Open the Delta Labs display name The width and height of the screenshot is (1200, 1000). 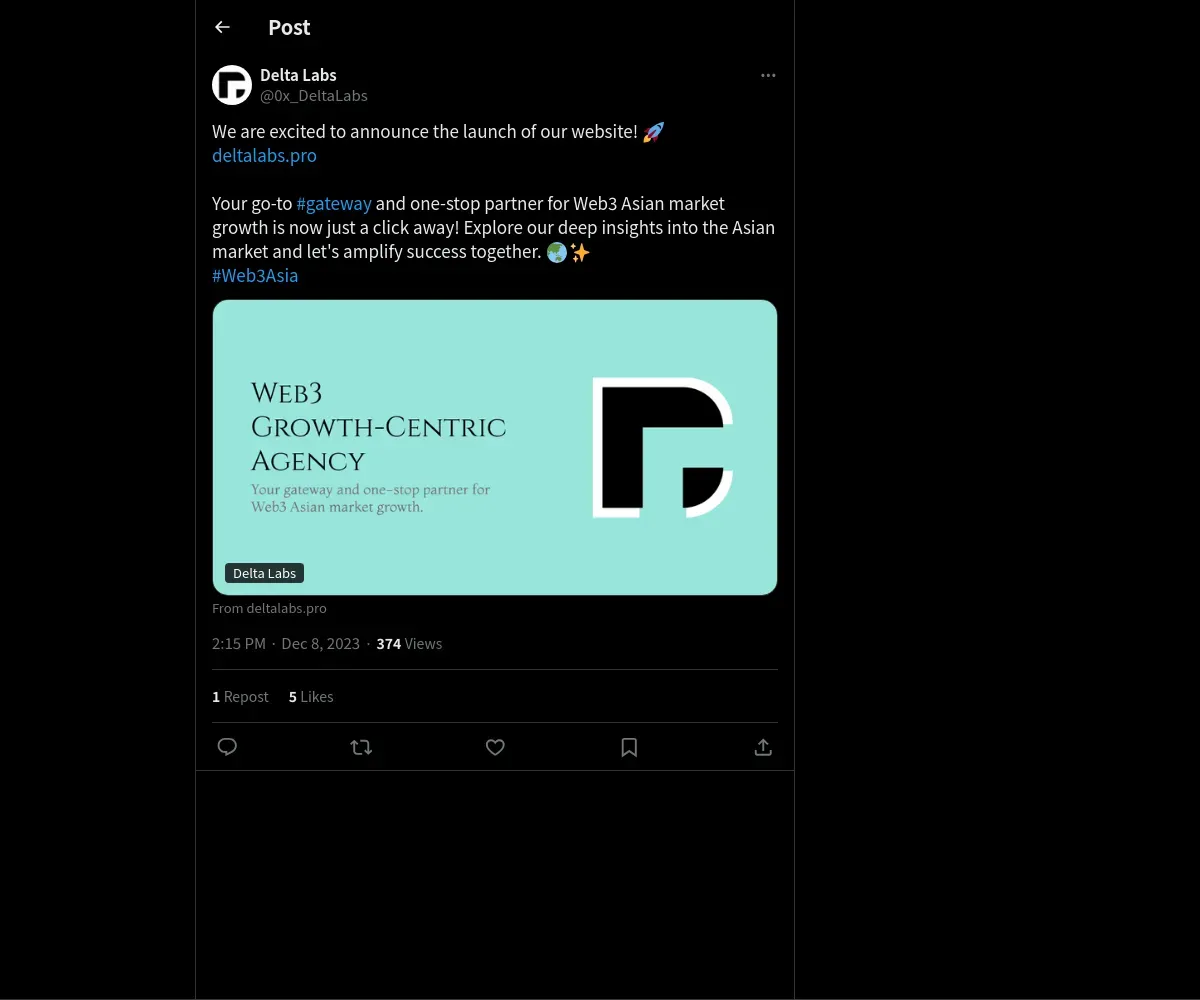click(x=298, y=75)
